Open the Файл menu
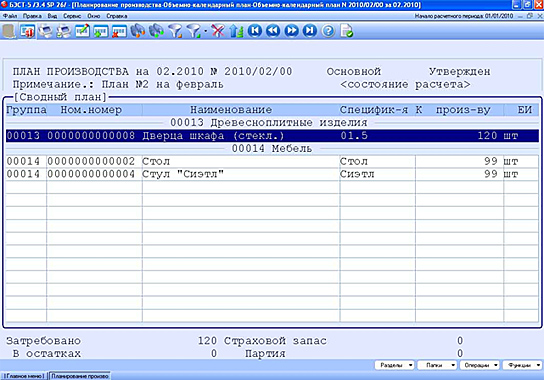This screenshot has width=544, height=380. click(x=10, y=16)
